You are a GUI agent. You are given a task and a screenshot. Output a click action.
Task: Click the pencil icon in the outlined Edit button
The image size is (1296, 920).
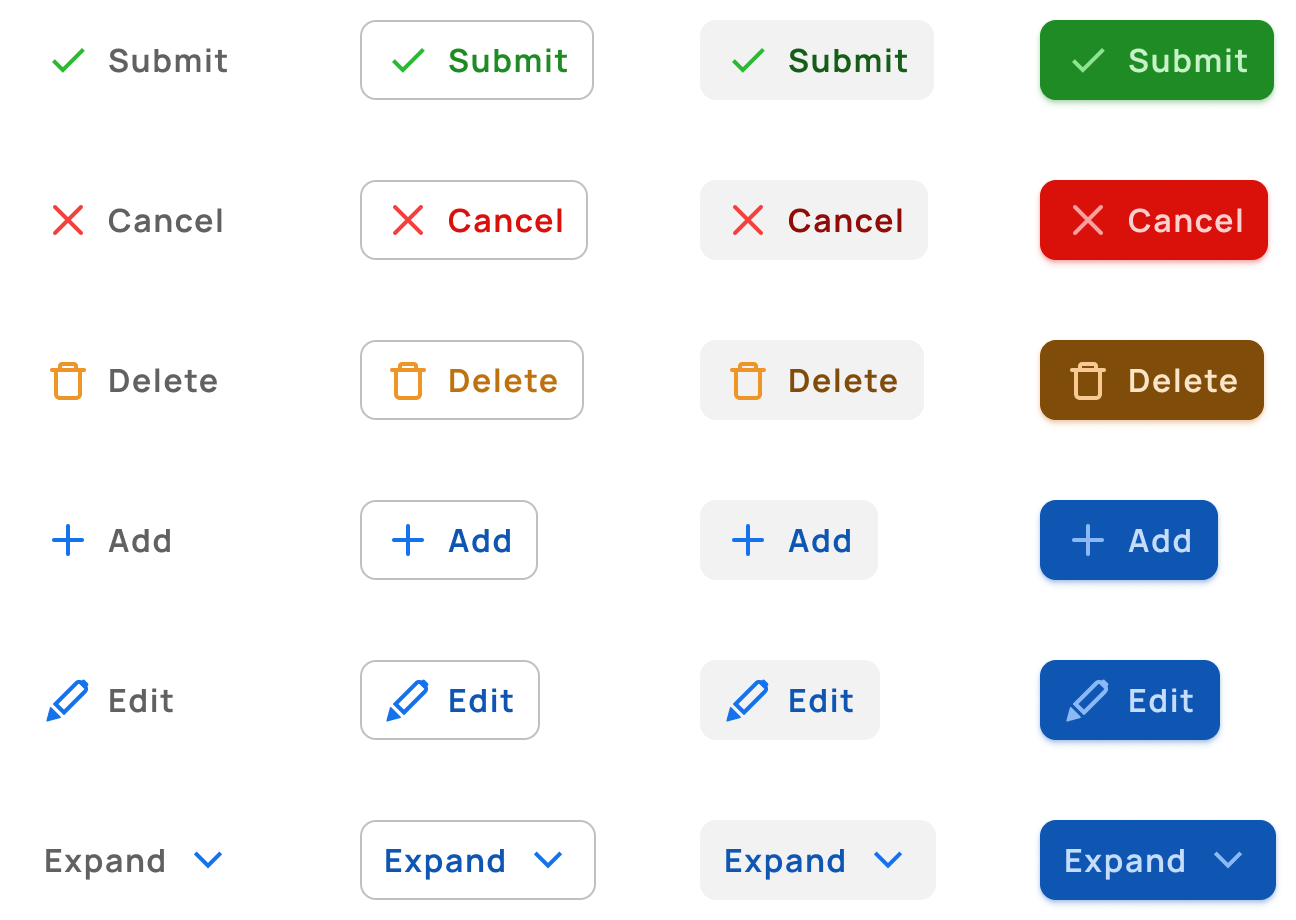coord(408,700)
